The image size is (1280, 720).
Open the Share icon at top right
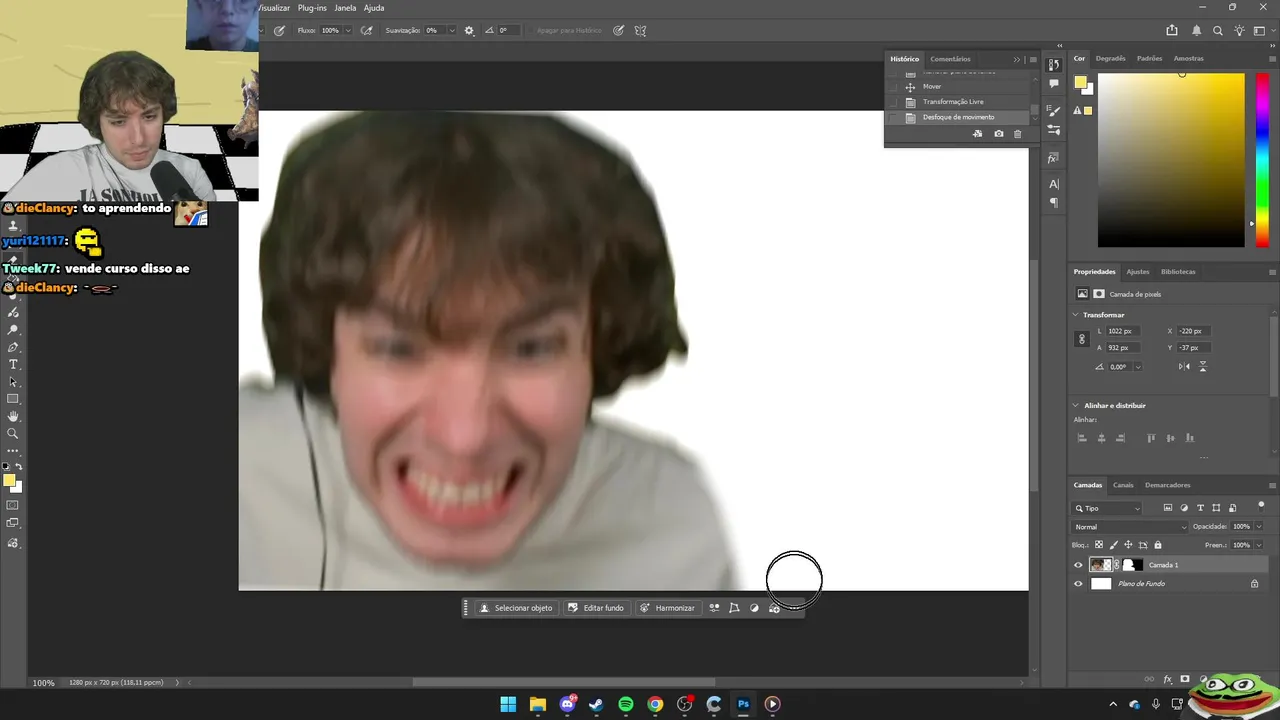[x=1172, y=31]
